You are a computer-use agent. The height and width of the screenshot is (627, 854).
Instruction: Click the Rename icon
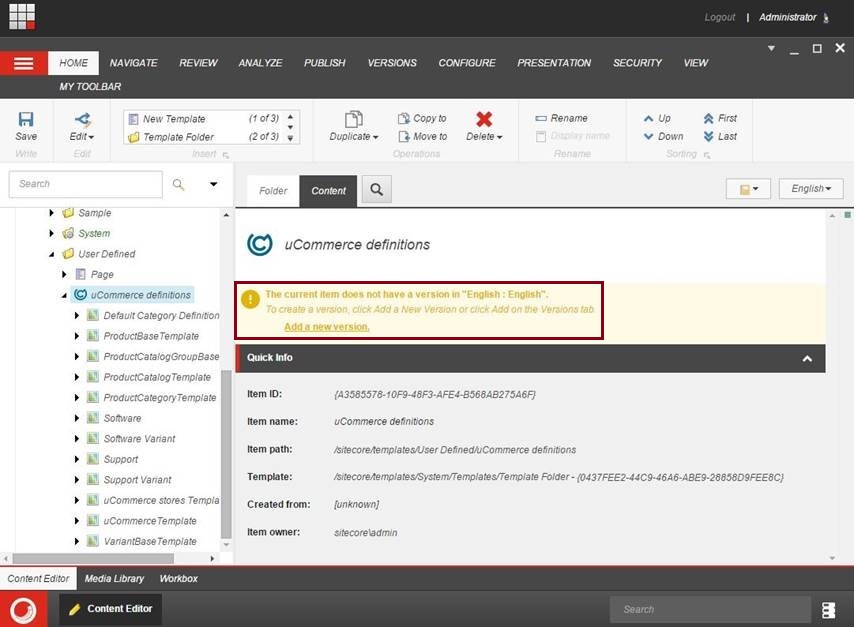[541, 118]
